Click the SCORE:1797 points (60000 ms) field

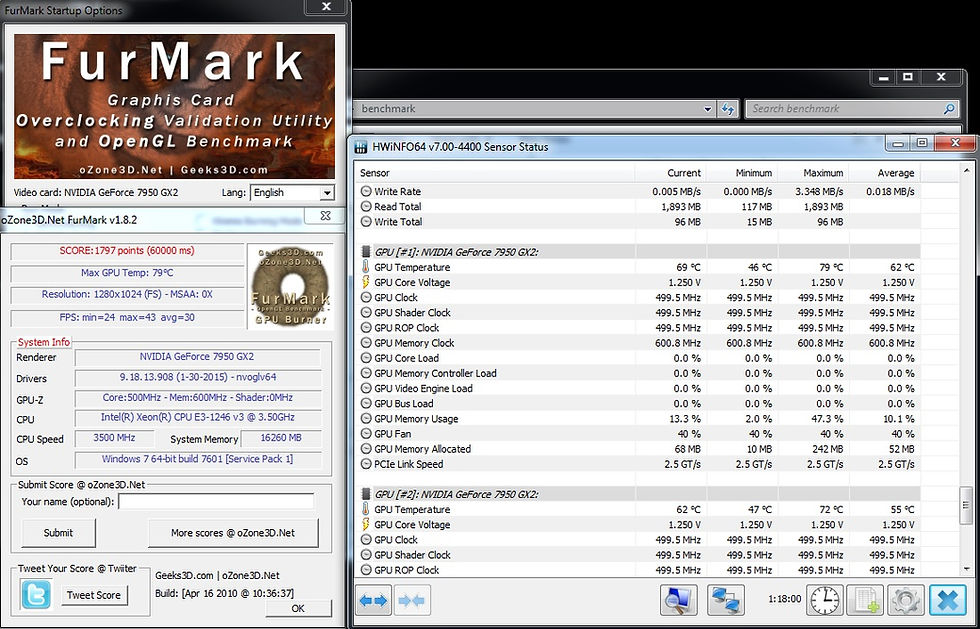pyautogui.click(x=127, y=251)
